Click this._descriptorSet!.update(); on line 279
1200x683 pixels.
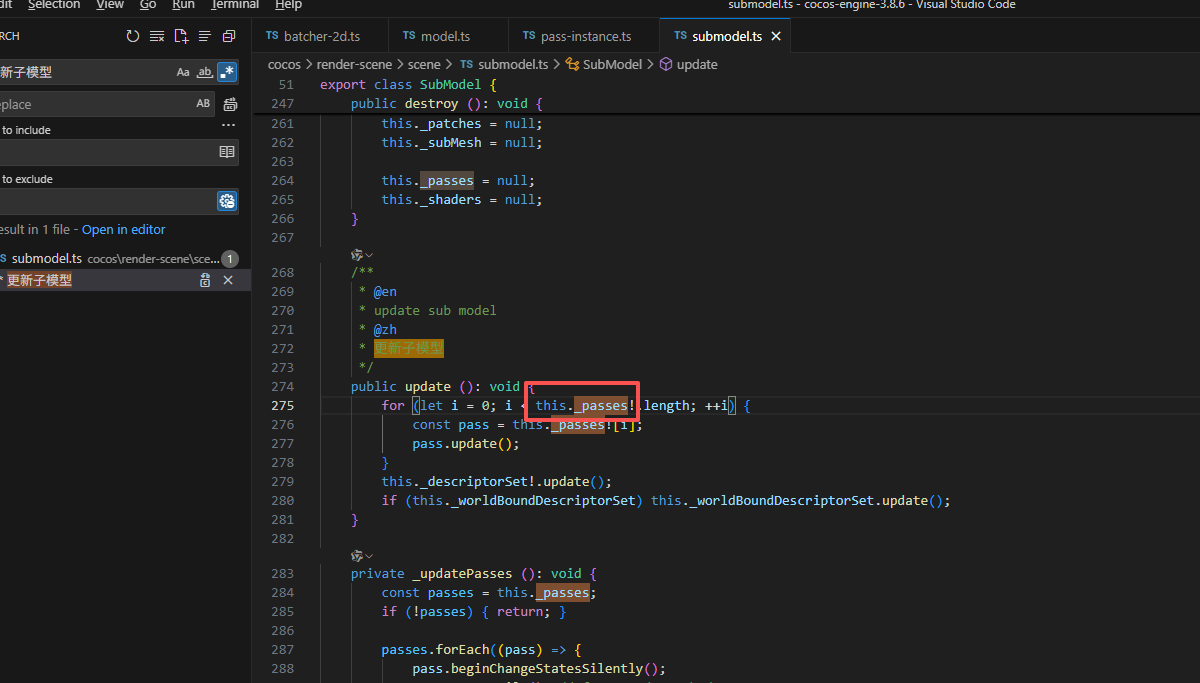pyautogui.click(x=496, y=482)
